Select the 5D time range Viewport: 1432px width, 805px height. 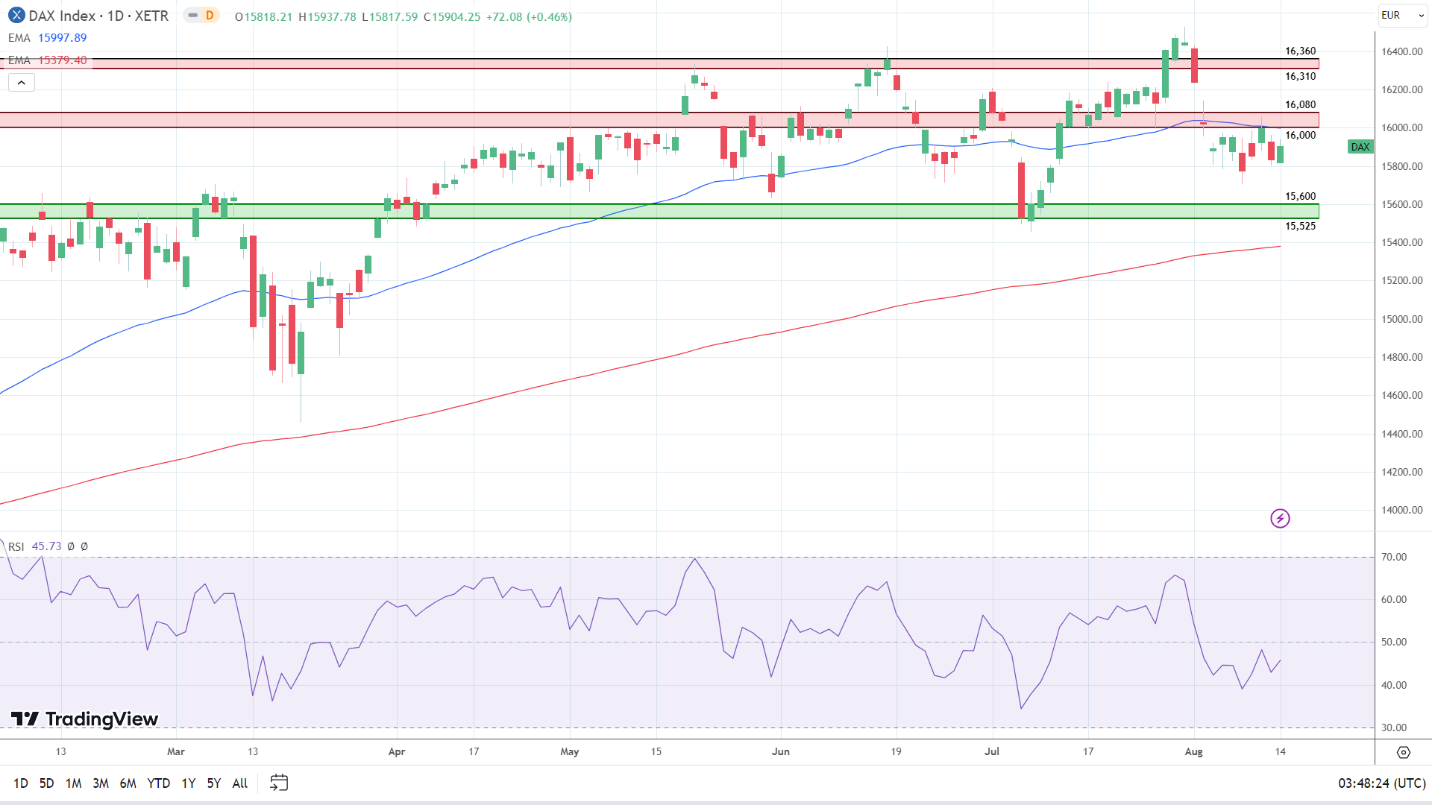(47, 783)
